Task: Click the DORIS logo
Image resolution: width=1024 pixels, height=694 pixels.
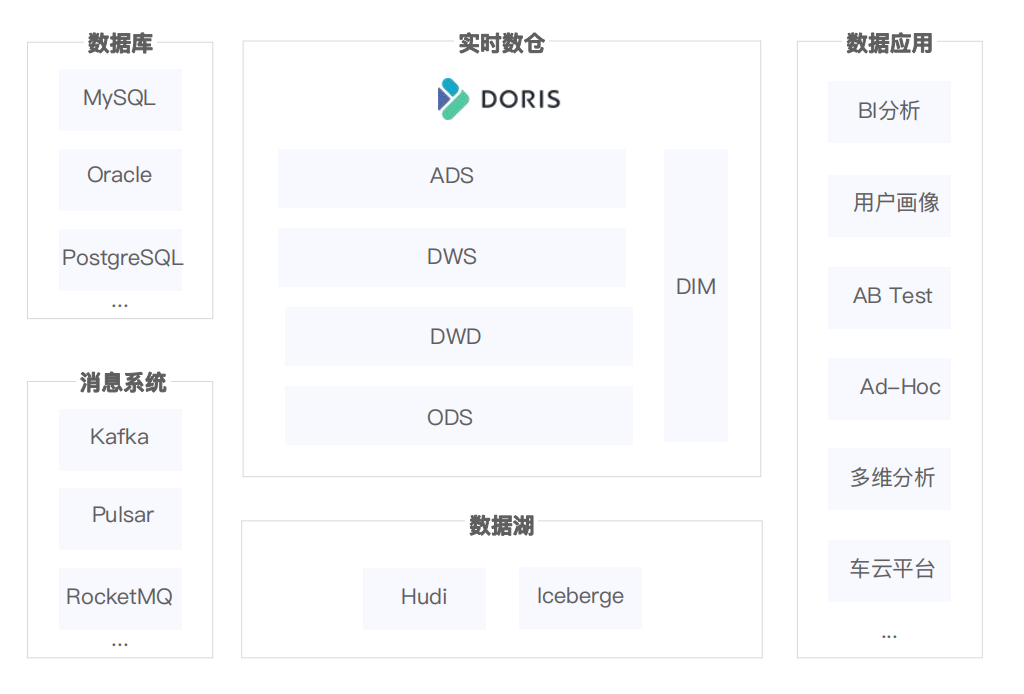Action: (x=499, y=98)
